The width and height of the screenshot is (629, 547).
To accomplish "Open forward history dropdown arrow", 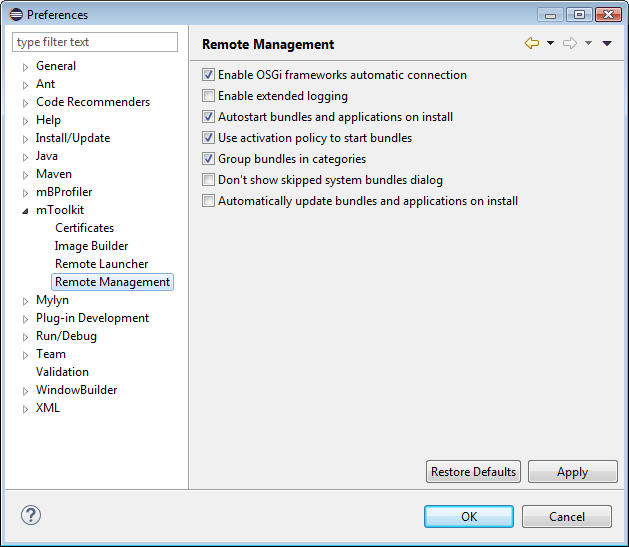I will click(x=588, y=44).
